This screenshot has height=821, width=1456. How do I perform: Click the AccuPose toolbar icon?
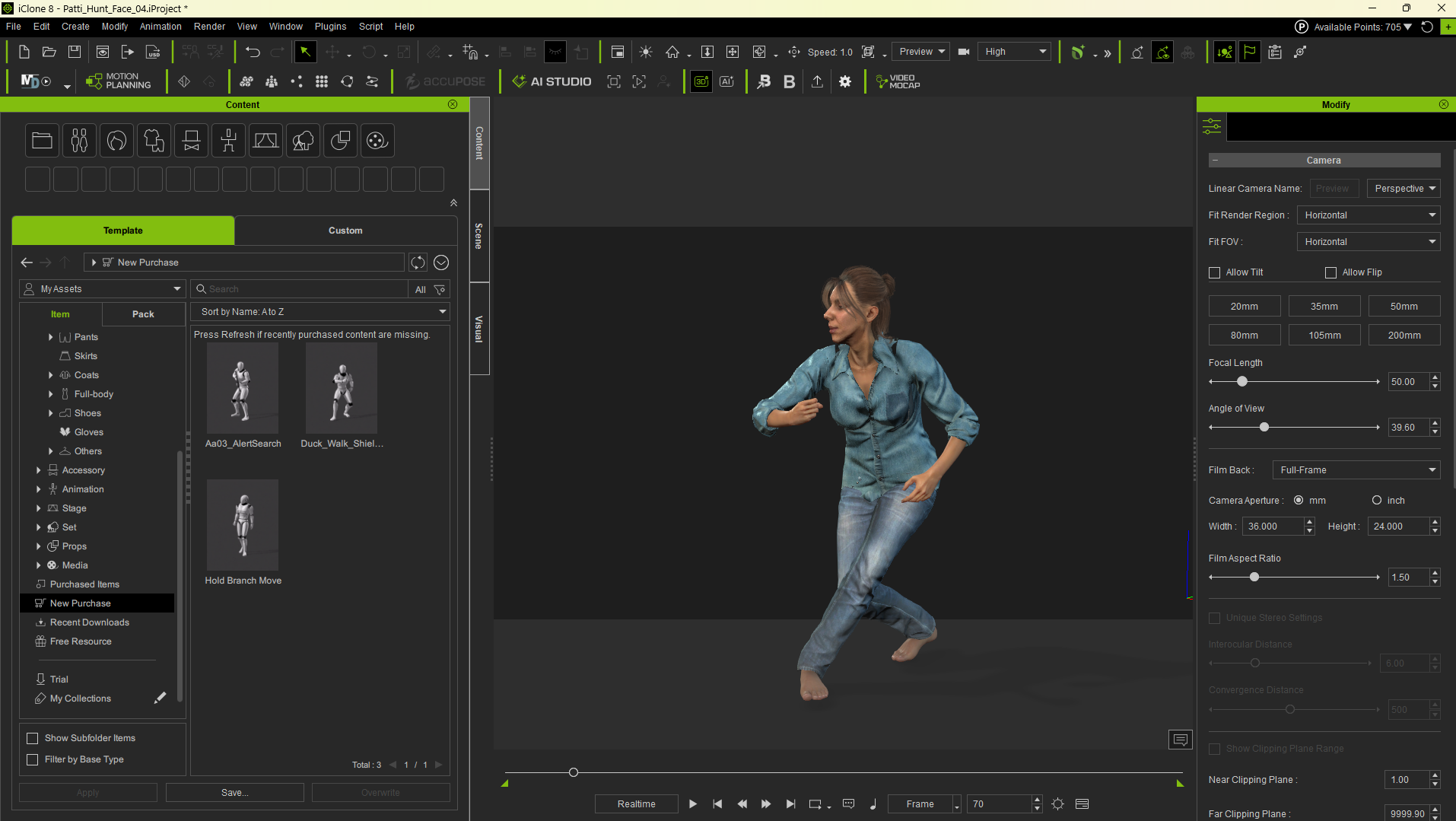pyautogui.click(x=445, y=81)
